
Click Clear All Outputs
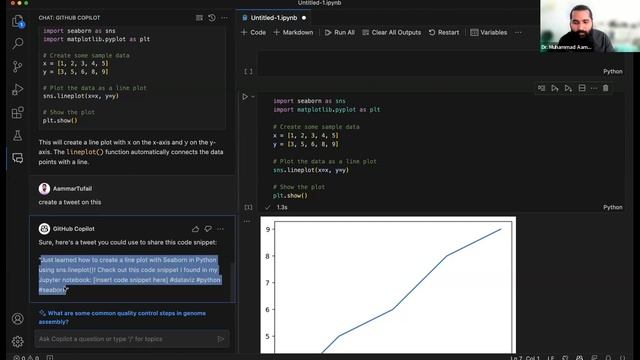(391, 33)
